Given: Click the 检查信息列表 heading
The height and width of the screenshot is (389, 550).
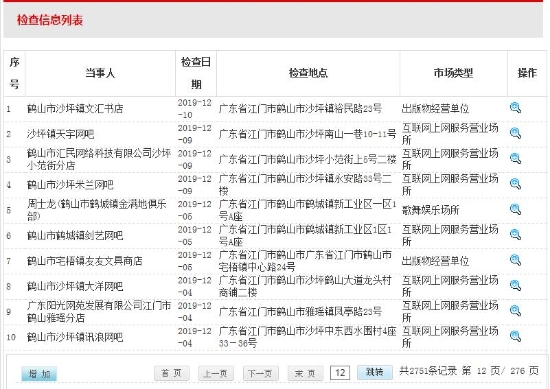Looking at the screenshot, I should pos(50,20).
